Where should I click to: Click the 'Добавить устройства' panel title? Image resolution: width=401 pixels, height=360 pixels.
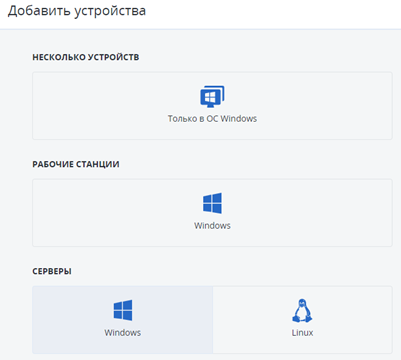[x=77, y=11]
